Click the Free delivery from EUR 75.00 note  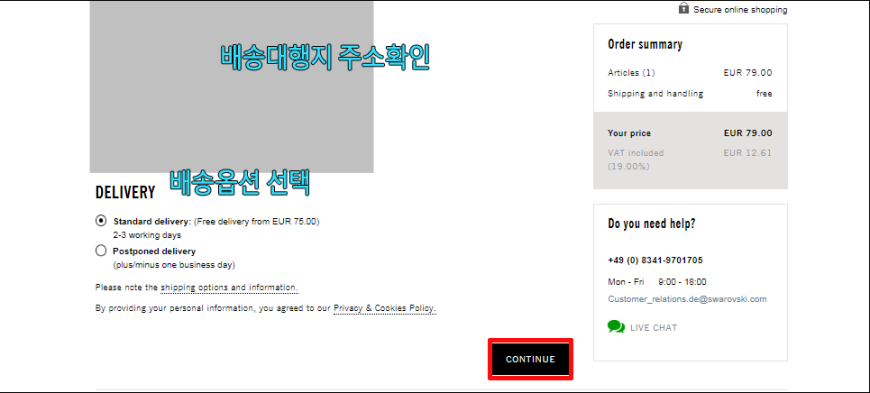coord(256,221)
